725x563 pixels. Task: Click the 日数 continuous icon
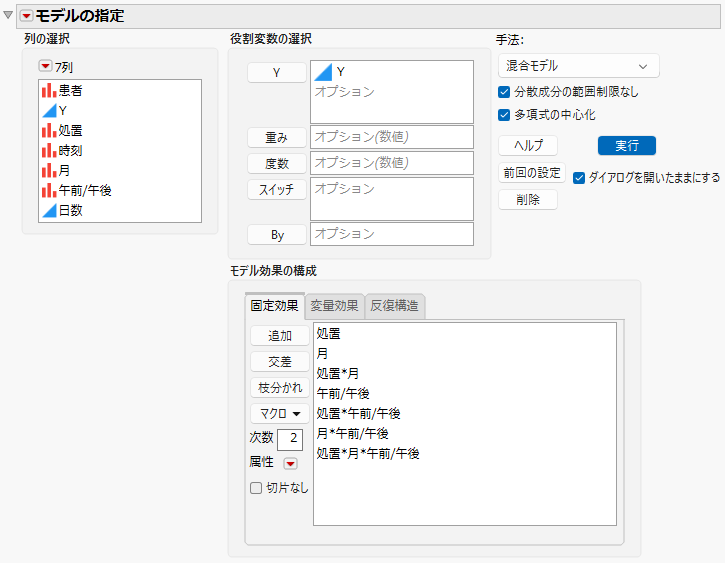[x=49, y=210]
